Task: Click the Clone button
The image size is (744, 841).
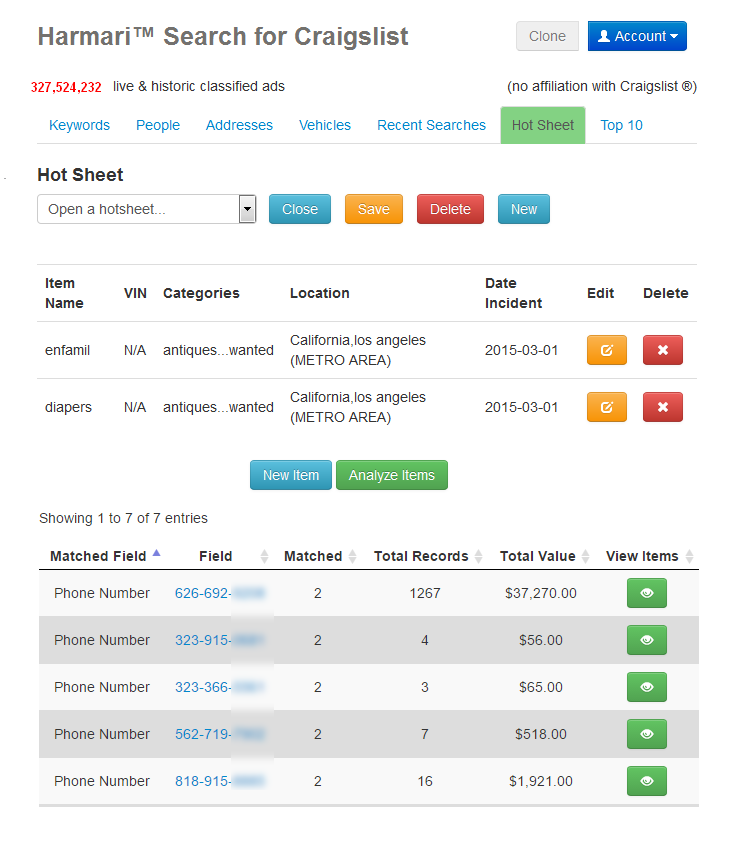Action: pos(547,36)
